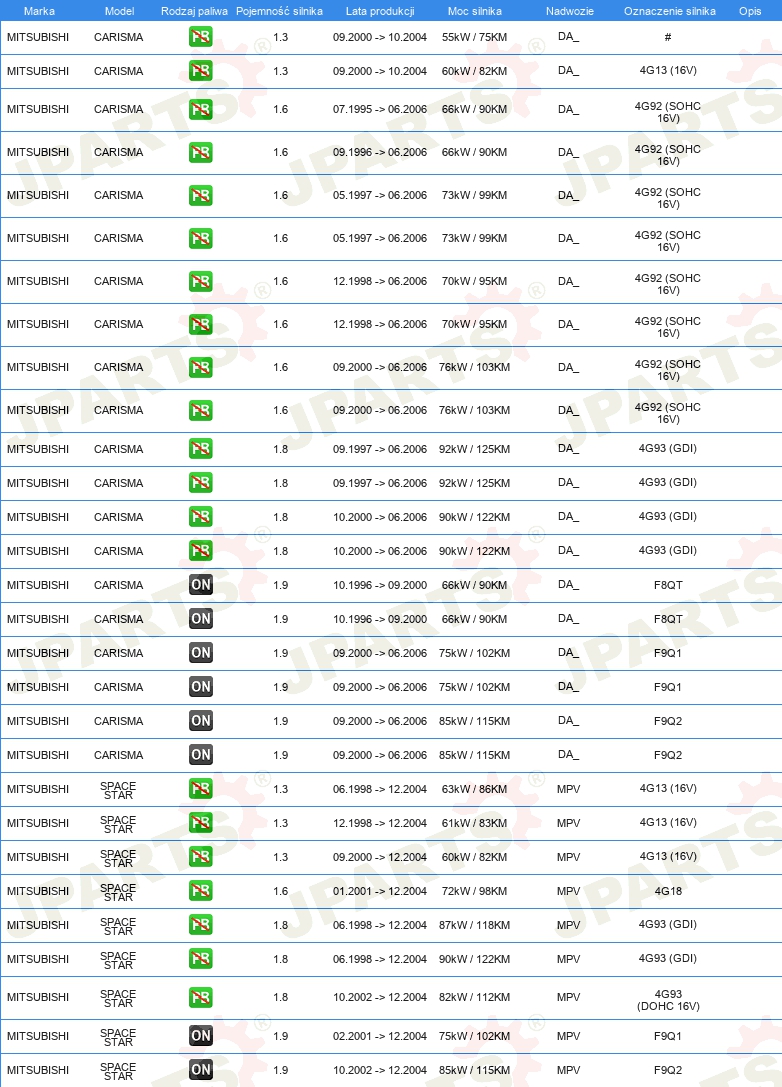Click the Model column header
The image size is (782, 1087).
tap(119, 11)
